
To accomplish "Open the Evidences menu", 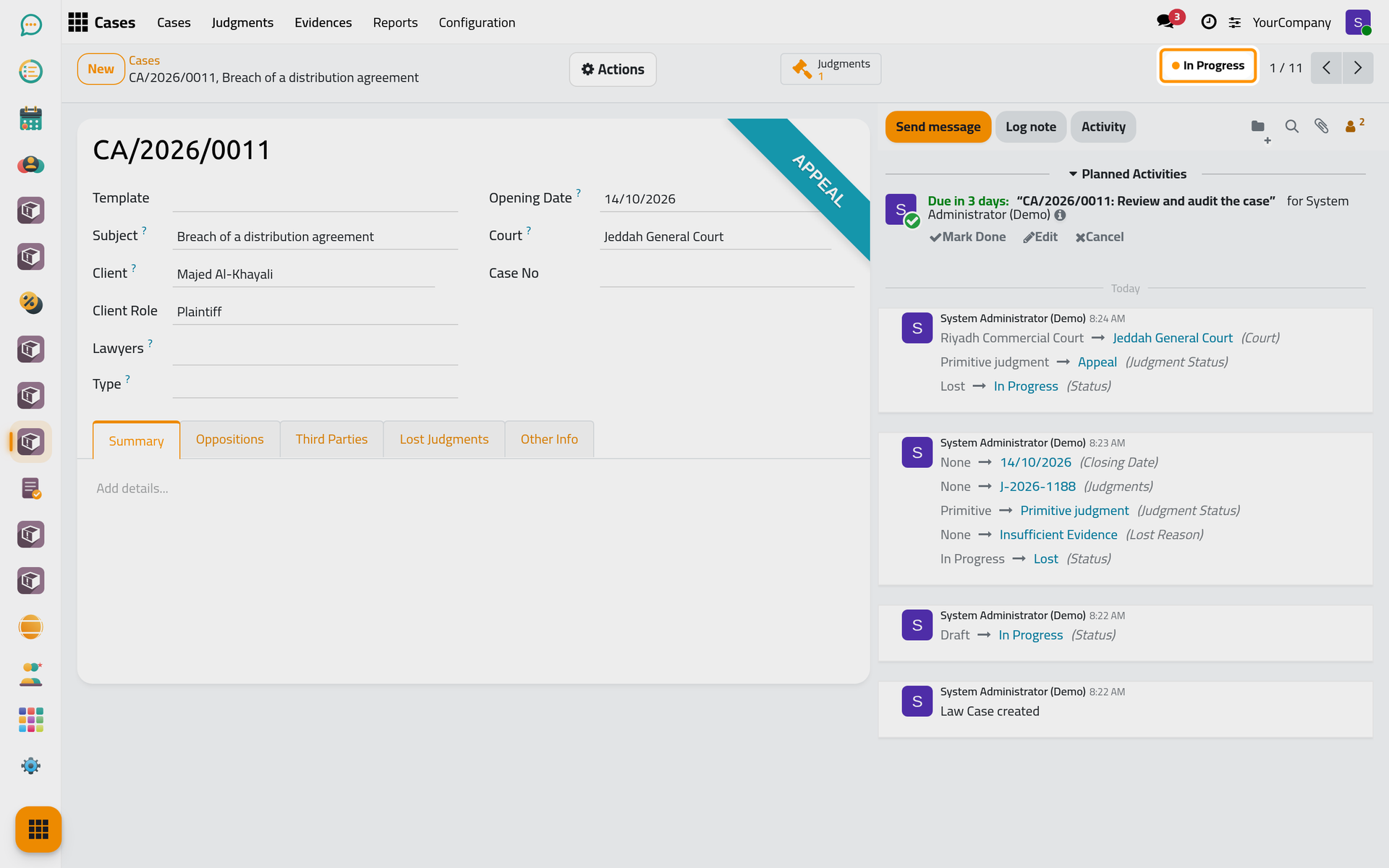I will [x=323, y=22].
